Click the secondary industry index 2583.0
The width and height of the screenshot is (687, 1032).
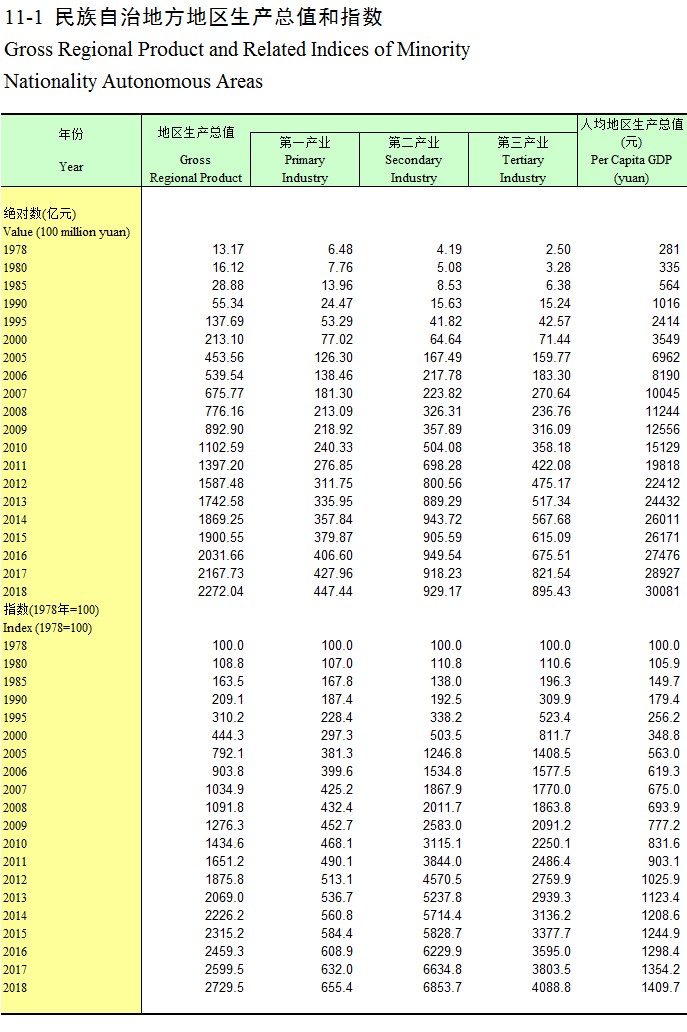[442, 825]
